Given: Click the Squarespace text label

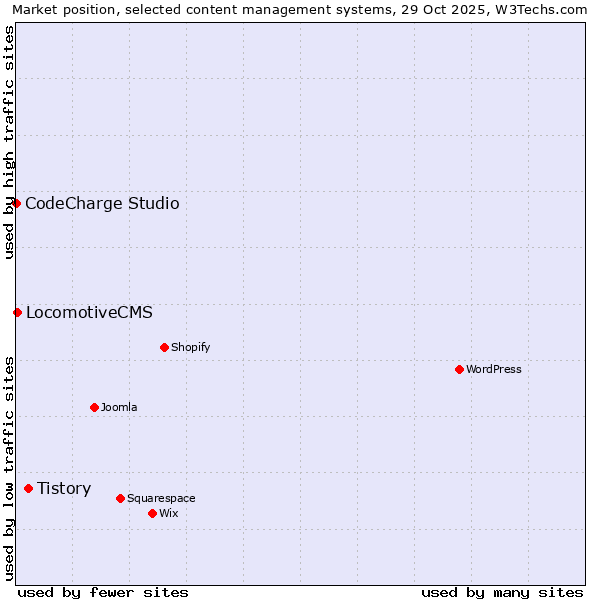Looking at the screenshot, I should [x=161, y=499].
